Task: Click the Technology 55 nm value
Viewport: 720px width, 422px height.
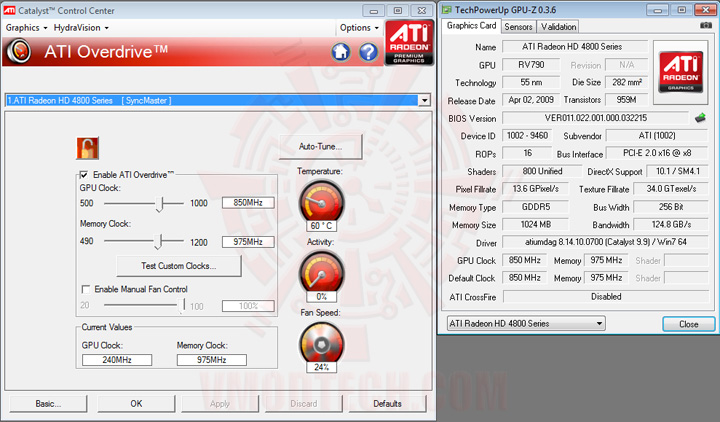Action: [531, 82]
